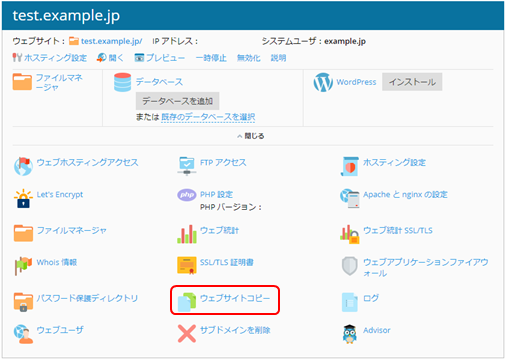This screenshot has width=506, height=360.
Task: Open ウェブアプリケーションファイアウォール link
Action: 426,268
